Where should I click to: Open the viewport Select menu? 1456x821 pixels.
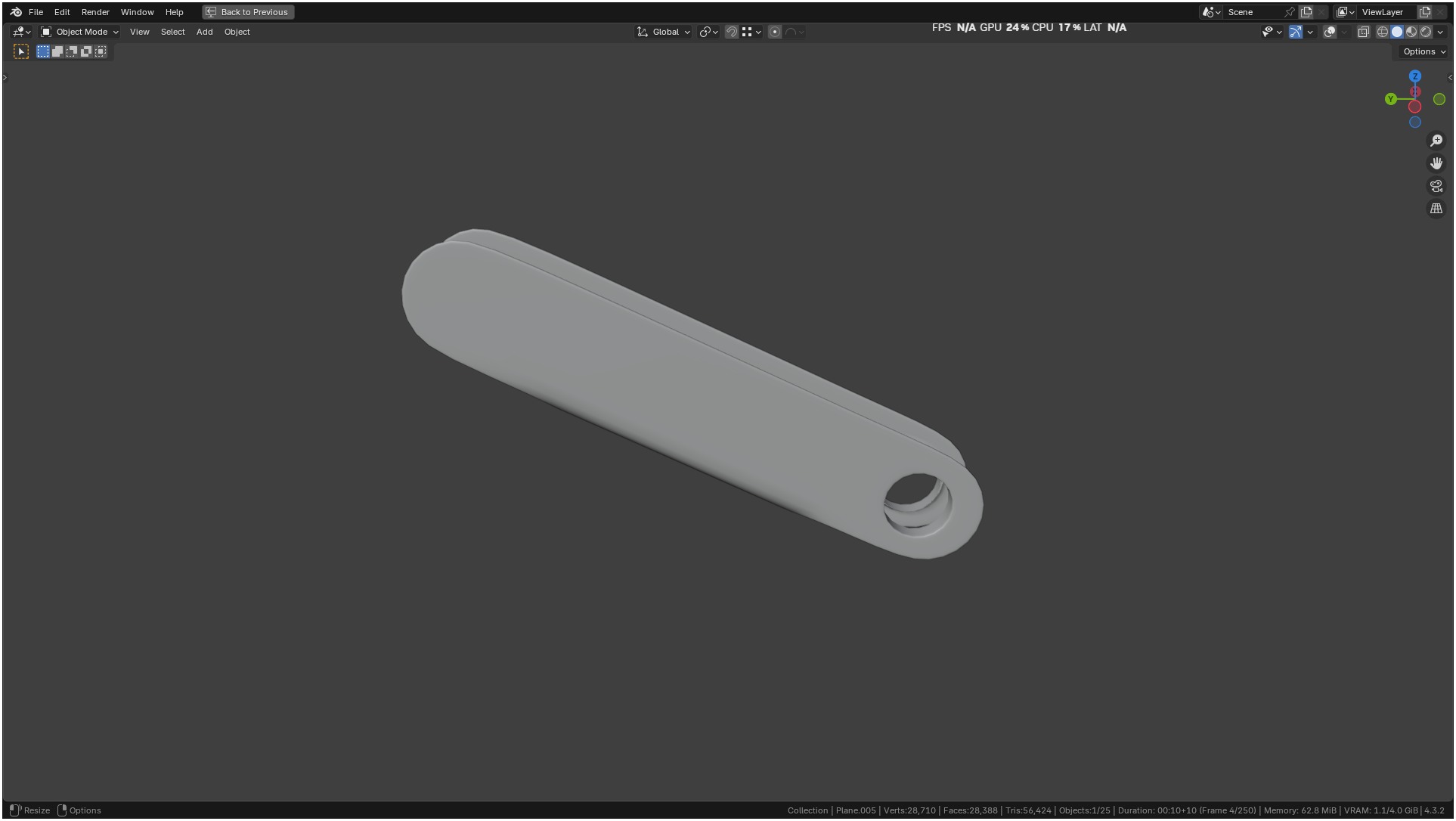(x=172, y=32)
